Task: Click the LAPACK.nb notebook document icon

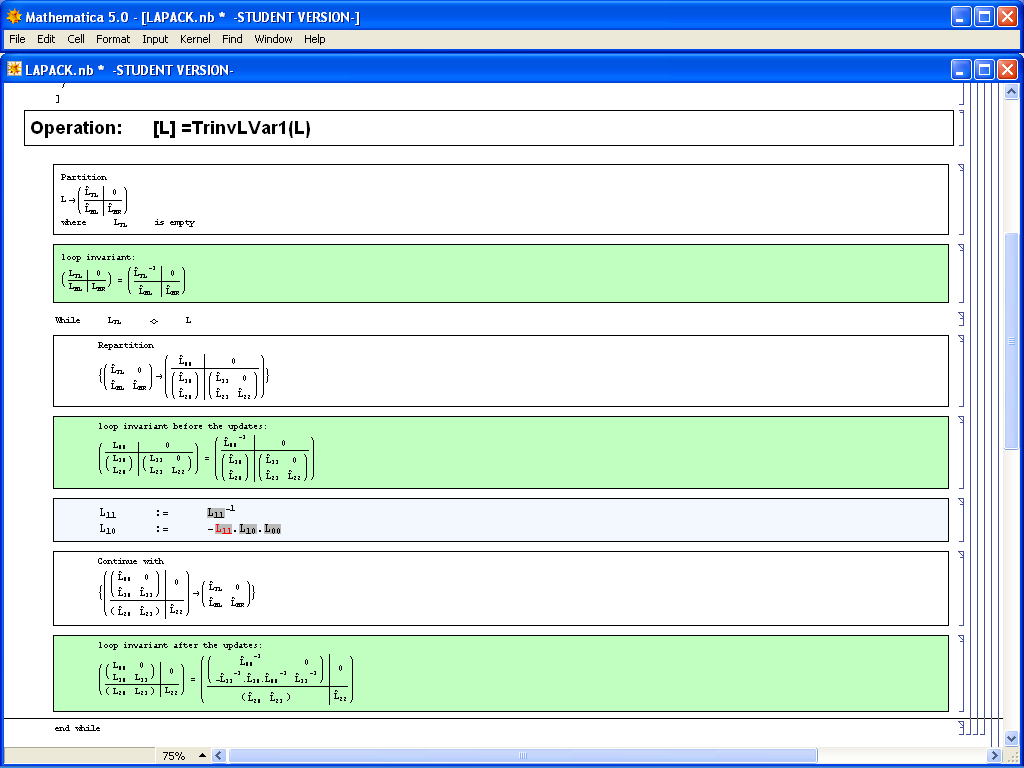Action: [x=14, y=69]
